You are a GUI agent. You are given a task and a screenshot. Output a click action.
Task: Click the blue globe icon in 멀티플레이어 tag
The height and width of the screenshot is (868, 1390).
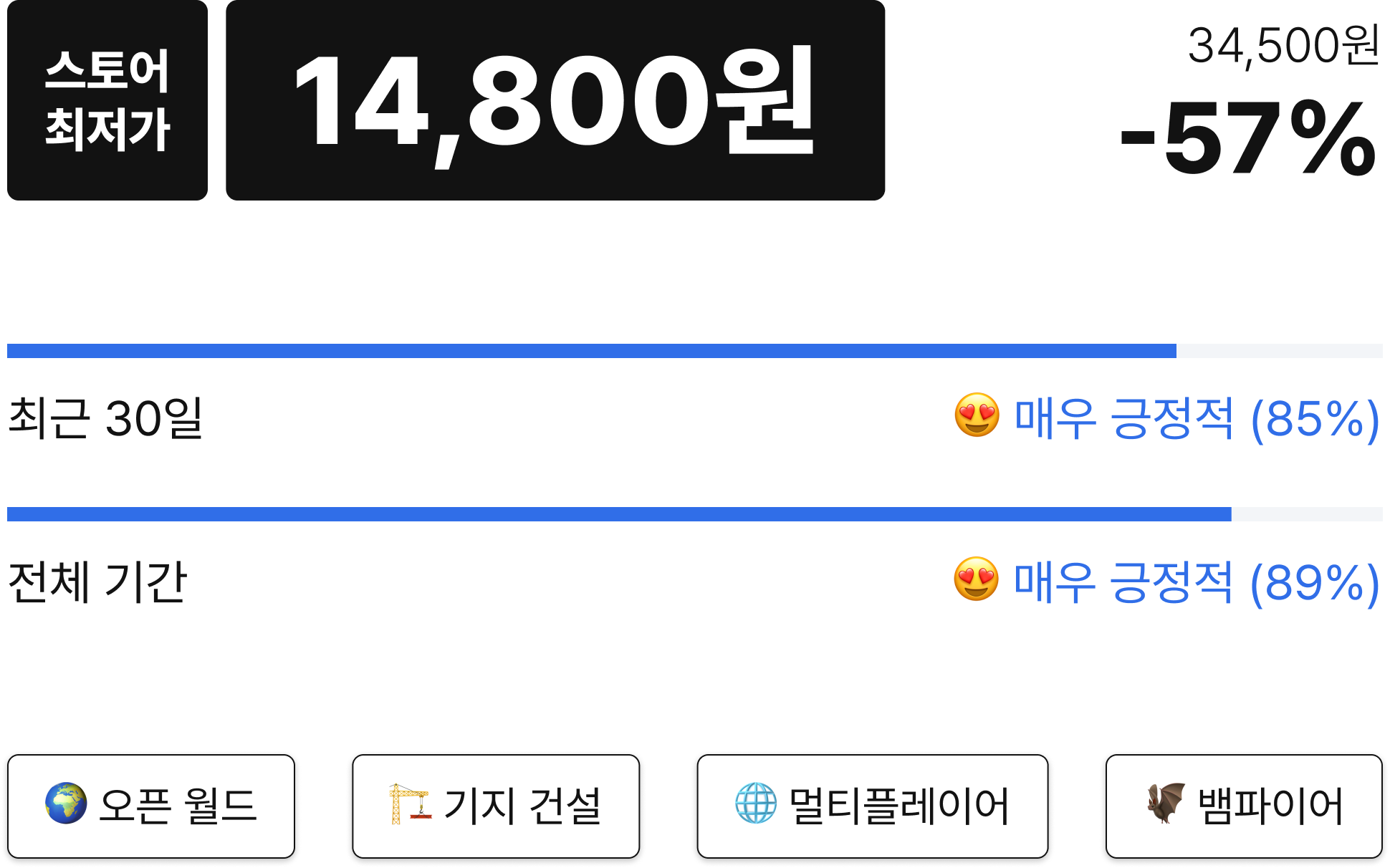coord(756,804)
